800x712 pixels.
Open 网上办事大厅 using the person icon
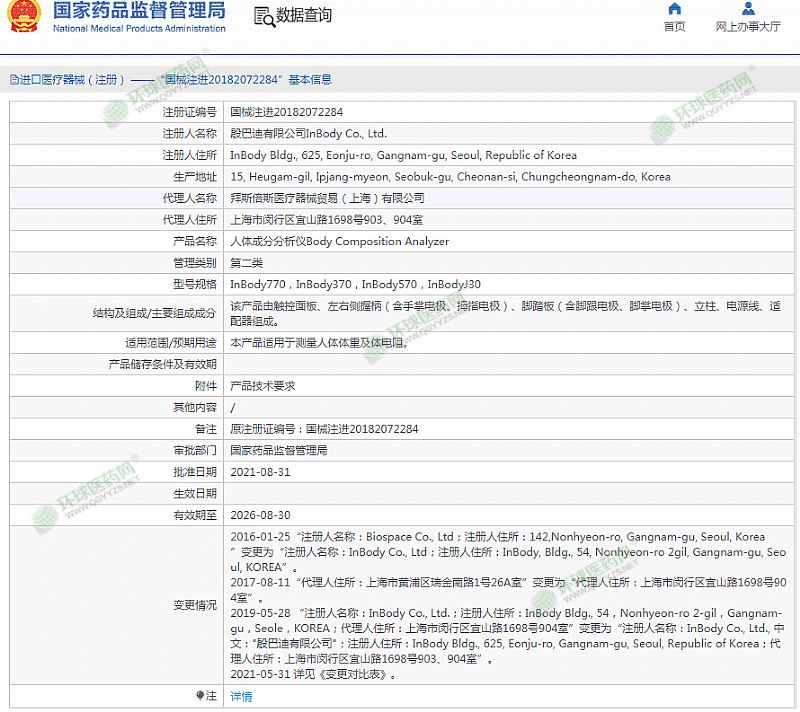coord(748,9)
